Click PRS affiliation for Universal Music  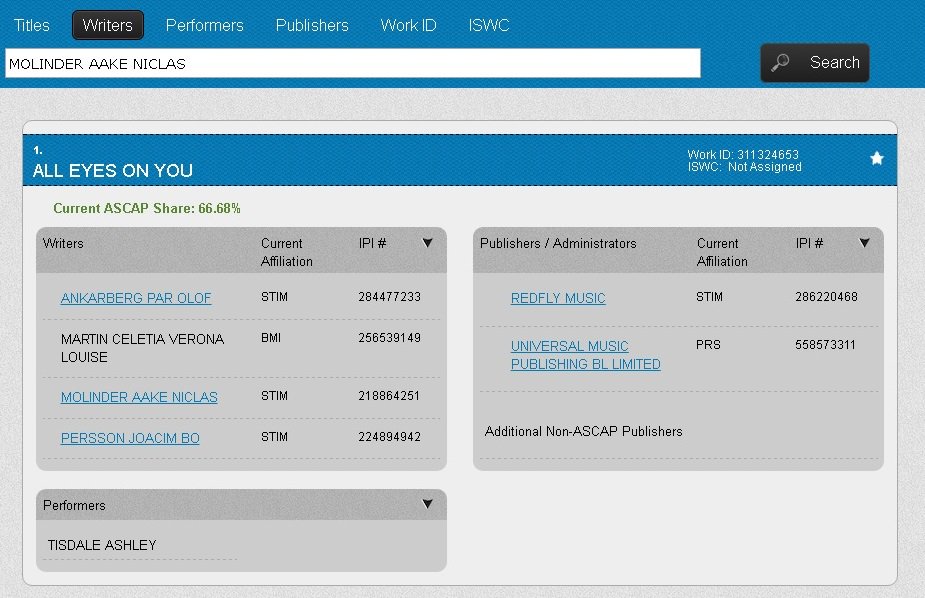coord(708,345)
